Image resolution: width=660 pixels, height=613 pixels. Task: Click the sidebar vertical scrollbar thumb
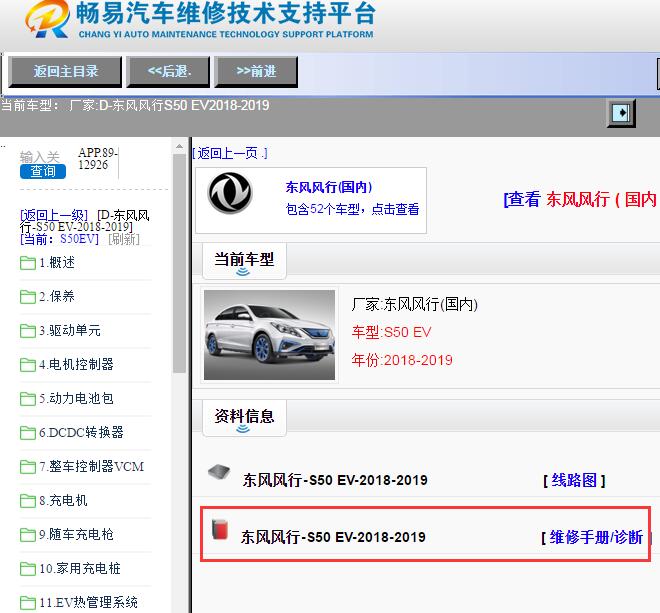(179, 264)
